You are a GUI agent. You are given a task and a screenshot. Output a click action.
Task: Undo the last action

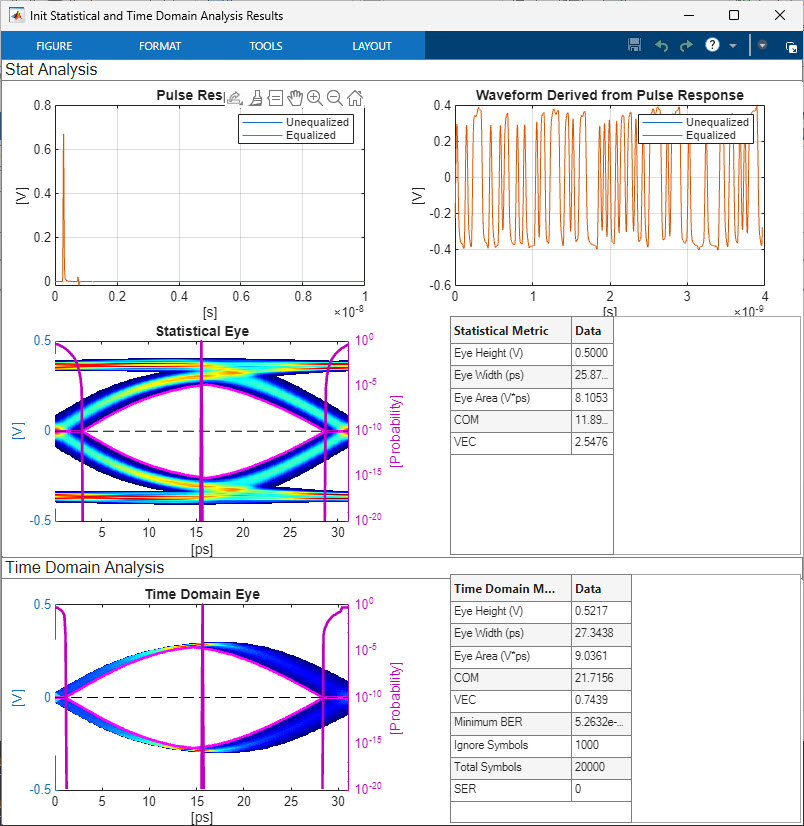coord(661,44)
